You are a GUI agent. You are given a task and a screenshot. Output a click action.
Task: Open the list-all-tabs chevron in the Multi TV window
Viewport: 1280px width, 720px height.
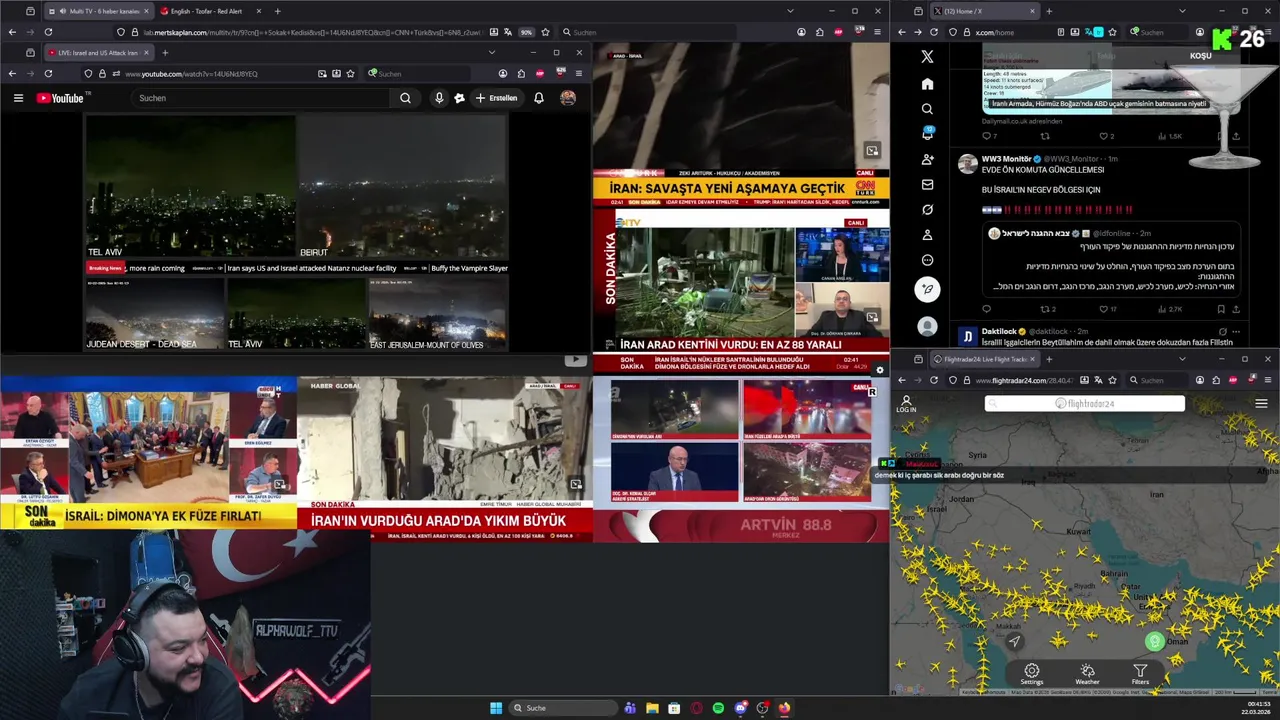coord(790,11)
